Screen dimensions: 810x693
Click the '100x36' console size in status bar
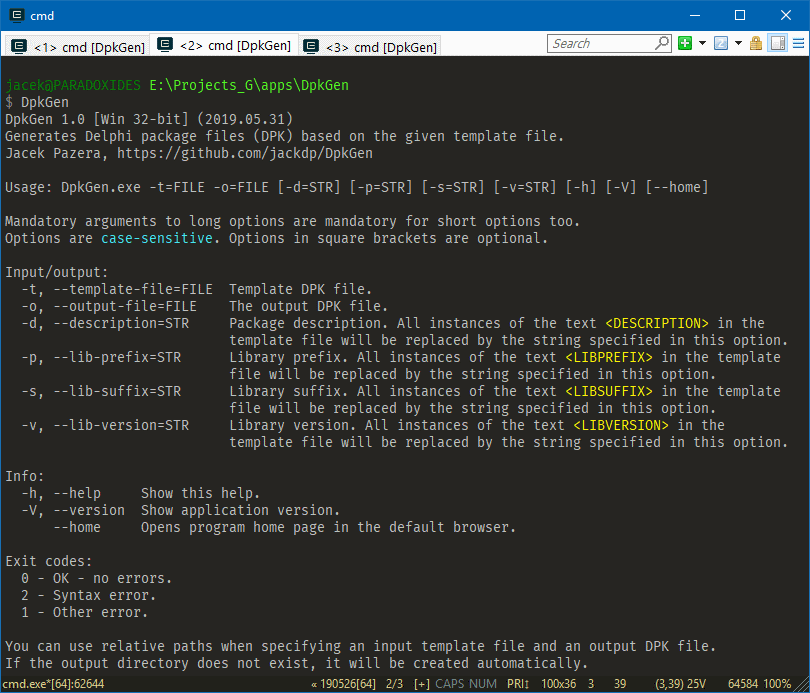point(558,684)
